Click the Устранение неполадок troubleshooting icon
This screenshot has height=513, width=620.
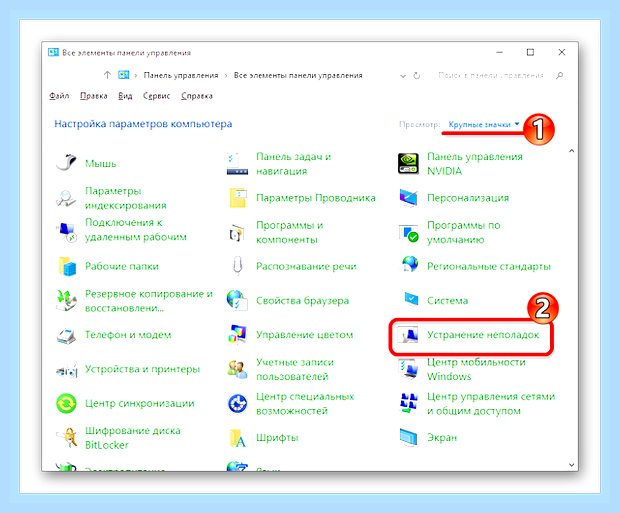point(408,335)
